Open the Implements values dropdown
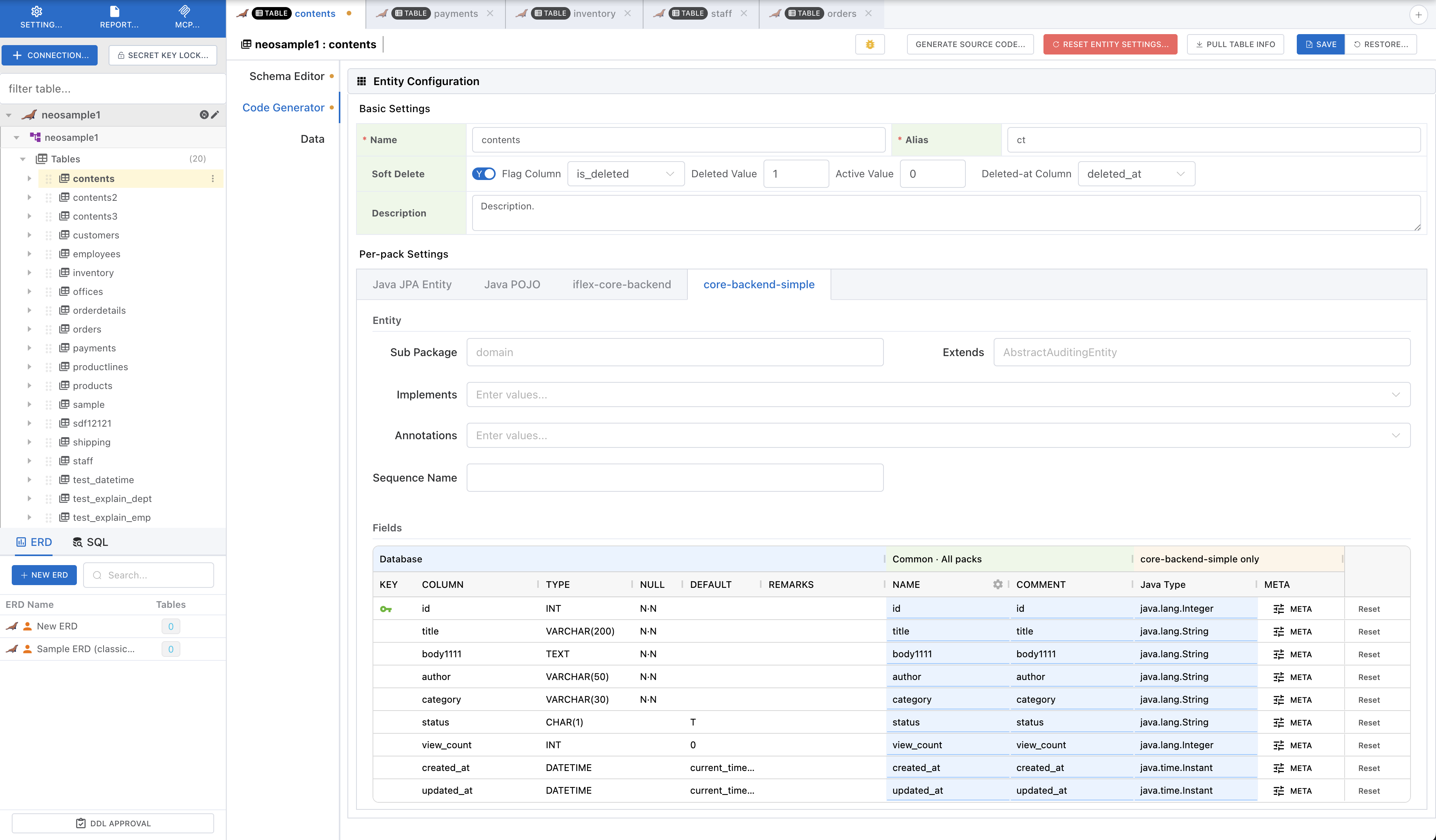 tap(938, 395)
